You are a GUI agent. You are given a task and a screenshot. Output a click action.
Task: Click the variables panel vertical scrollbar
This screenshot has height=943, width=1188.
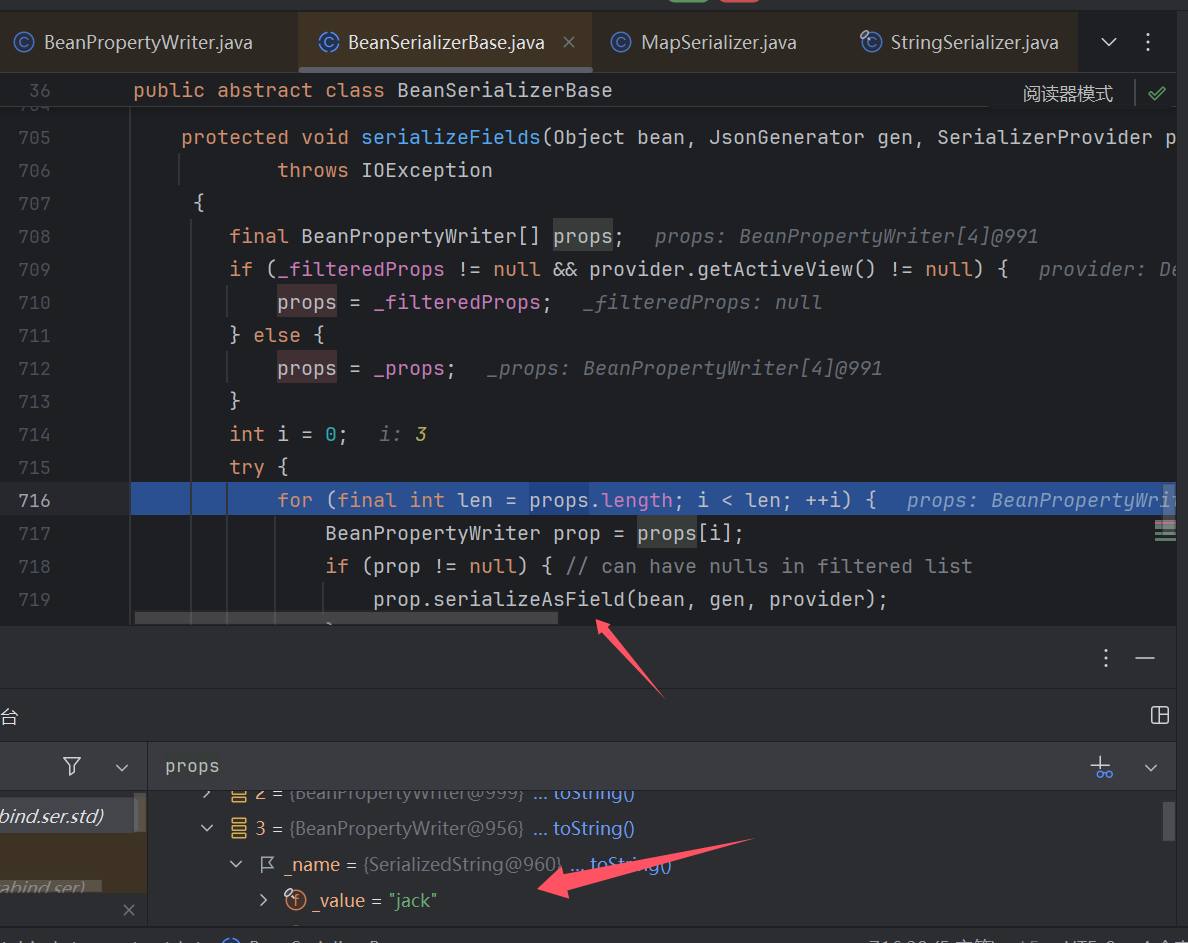click(1168, 822)
